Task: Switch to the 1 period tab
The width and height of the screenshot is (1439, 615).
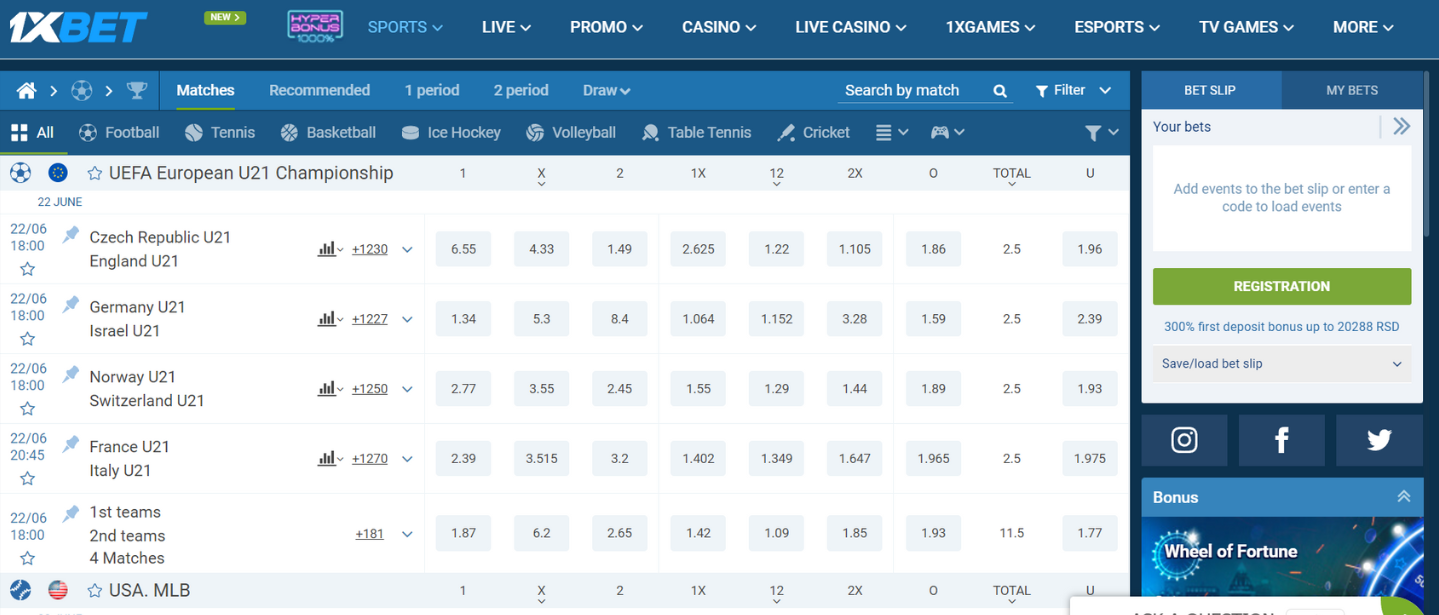Action: tap(432, 91)
